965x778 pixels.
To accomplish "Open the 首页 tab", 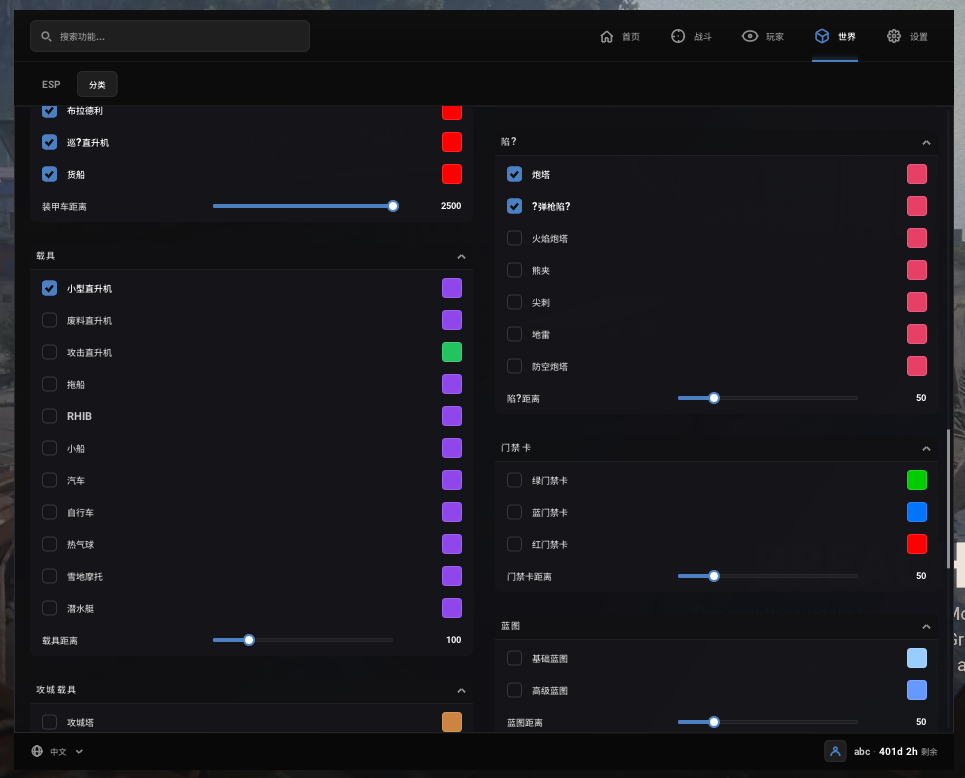I will coord(620,36).
